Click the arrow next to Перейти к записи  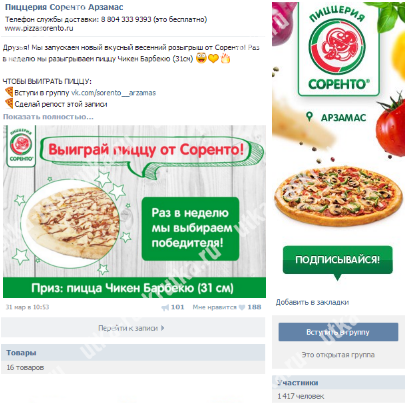pos(162,328)
